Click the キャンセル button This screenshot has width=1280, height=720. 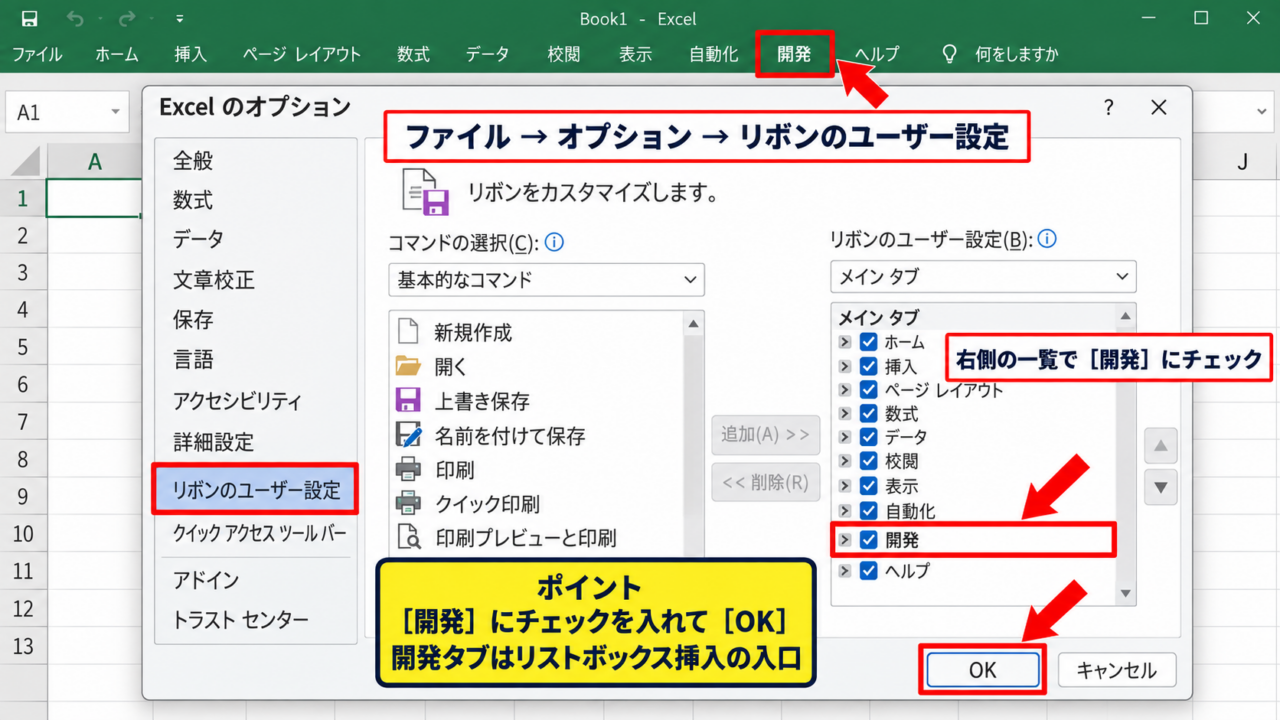click(x=1117, y=670)
